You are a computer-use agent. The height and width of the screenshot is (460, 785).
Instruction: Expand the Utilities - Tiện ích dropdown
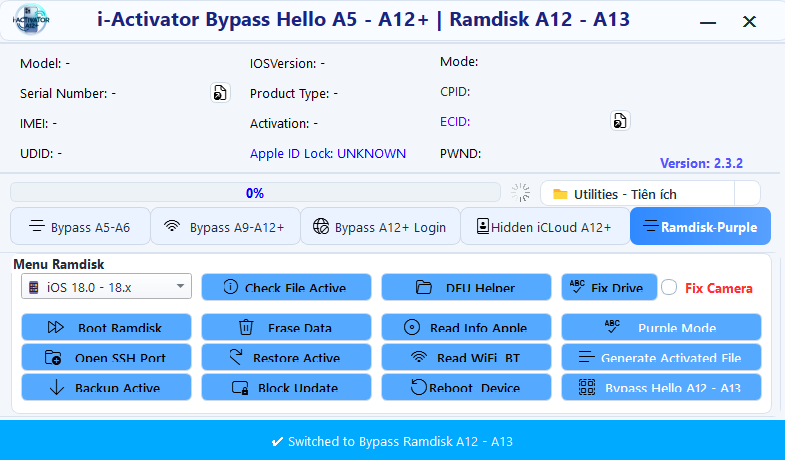click(x=747, y=193)
